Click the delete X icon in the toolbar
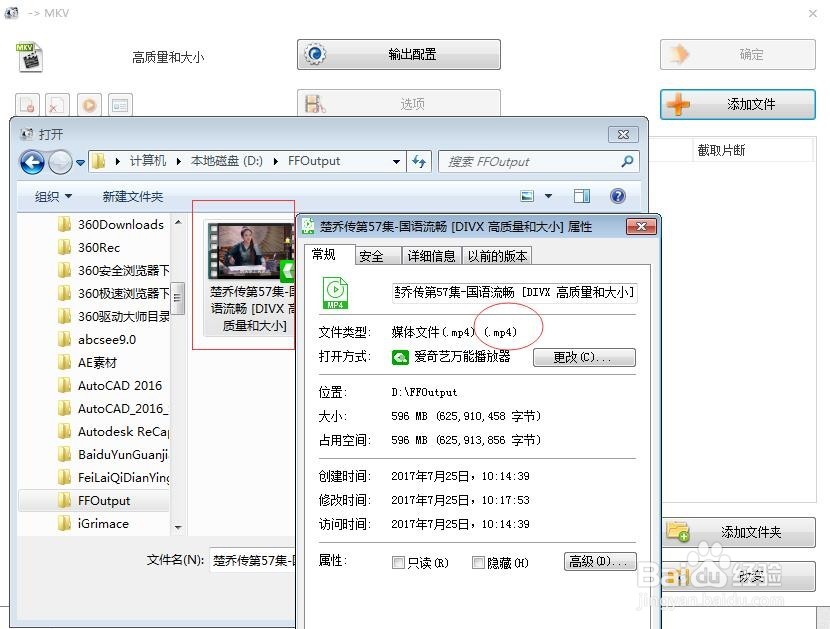The image size is (830, 629). [56, 104]
